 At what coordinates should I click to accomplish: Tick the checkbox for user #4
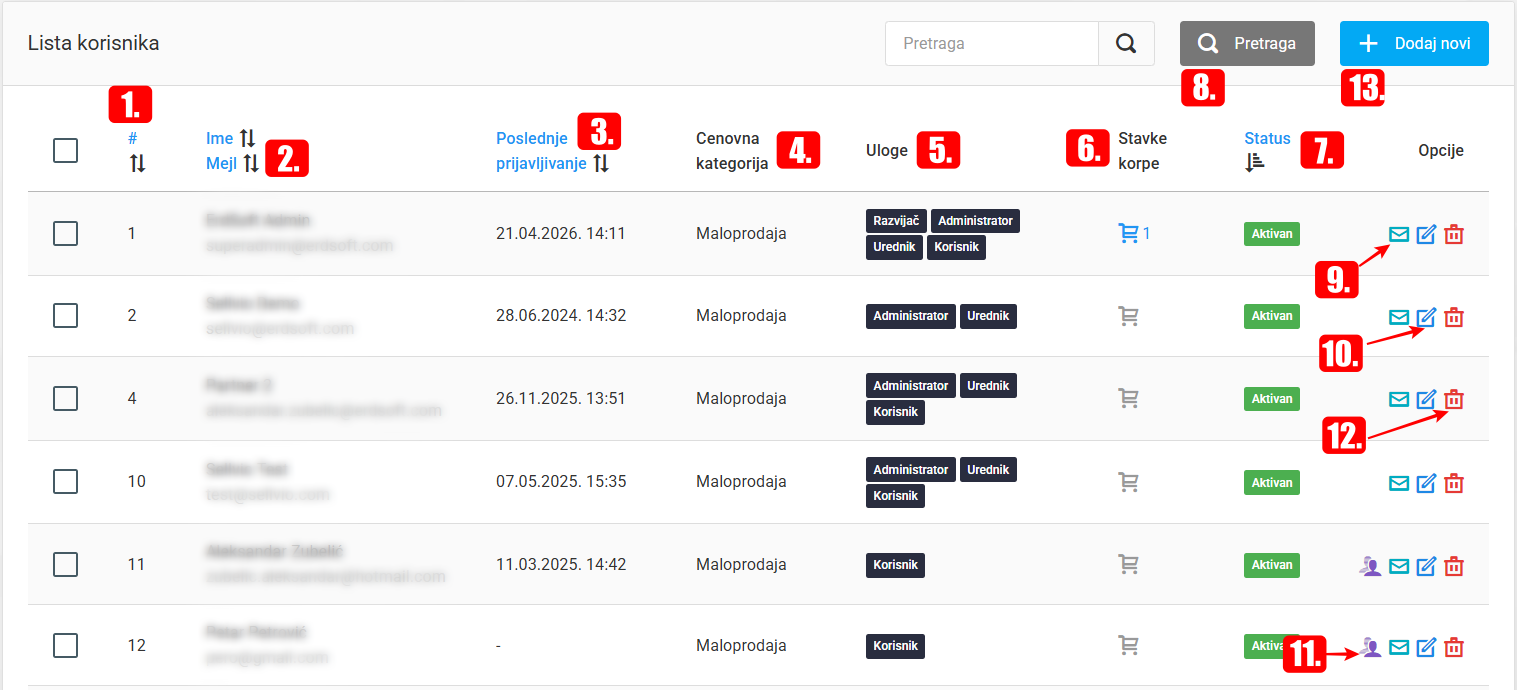(x=65, y=398)
